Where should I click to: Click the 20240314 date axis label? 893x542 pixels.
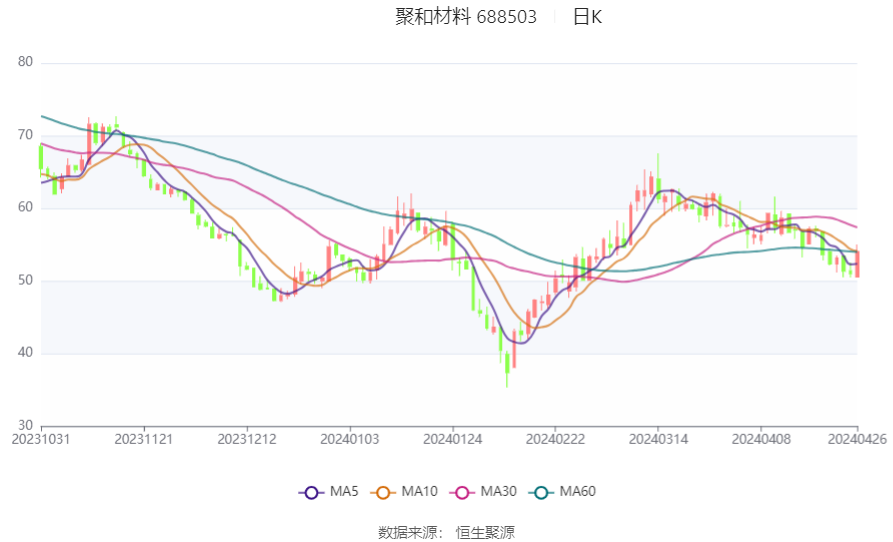(x=658, y=440)
